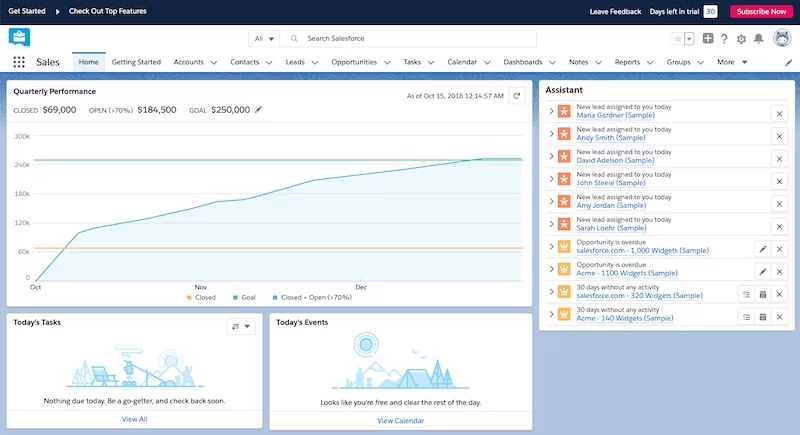800x435 pixels.
Task: Open the Setup gear icon
Action: click(741, 39)
